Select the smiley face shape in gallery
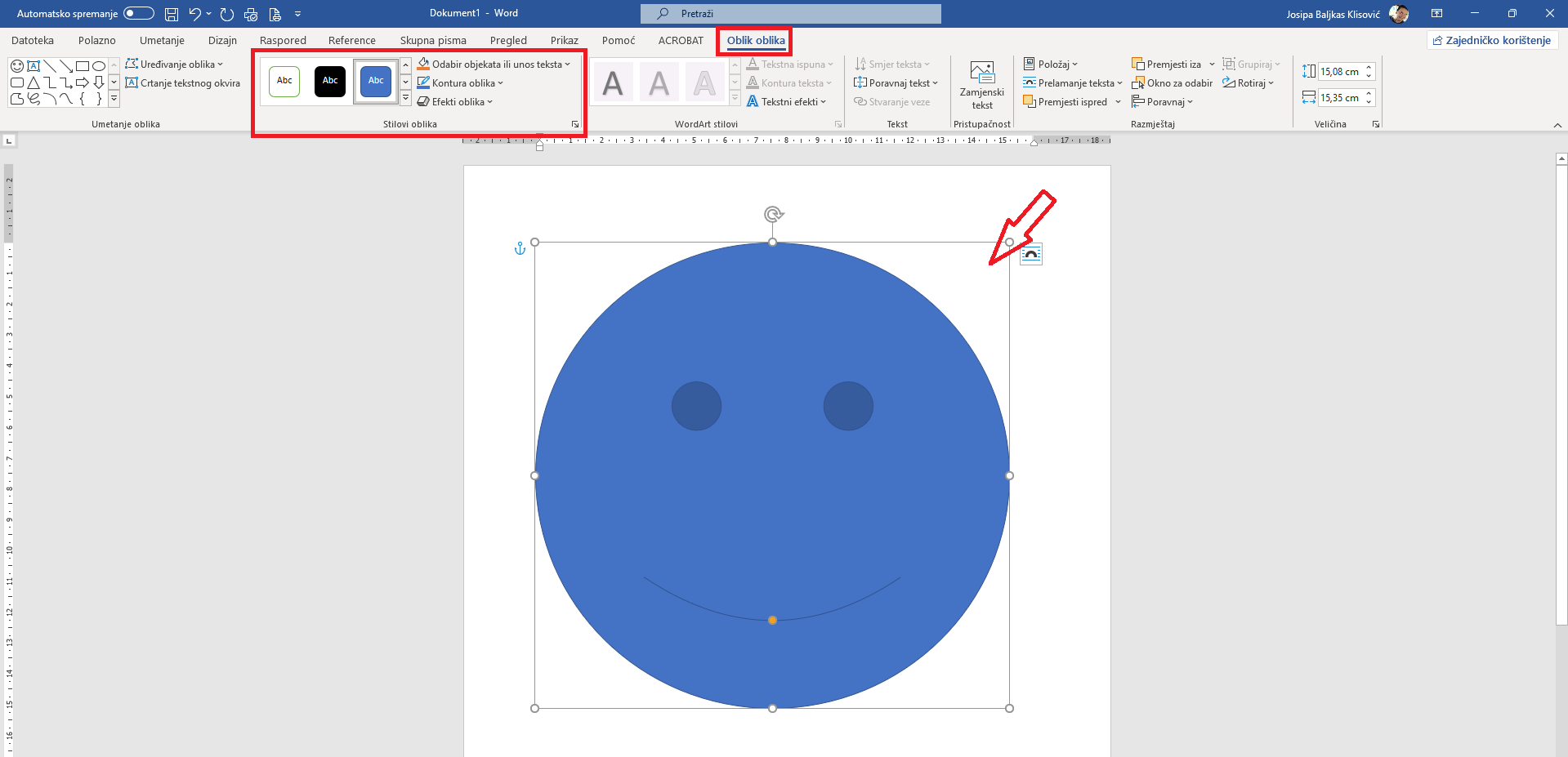 point(17,66)
